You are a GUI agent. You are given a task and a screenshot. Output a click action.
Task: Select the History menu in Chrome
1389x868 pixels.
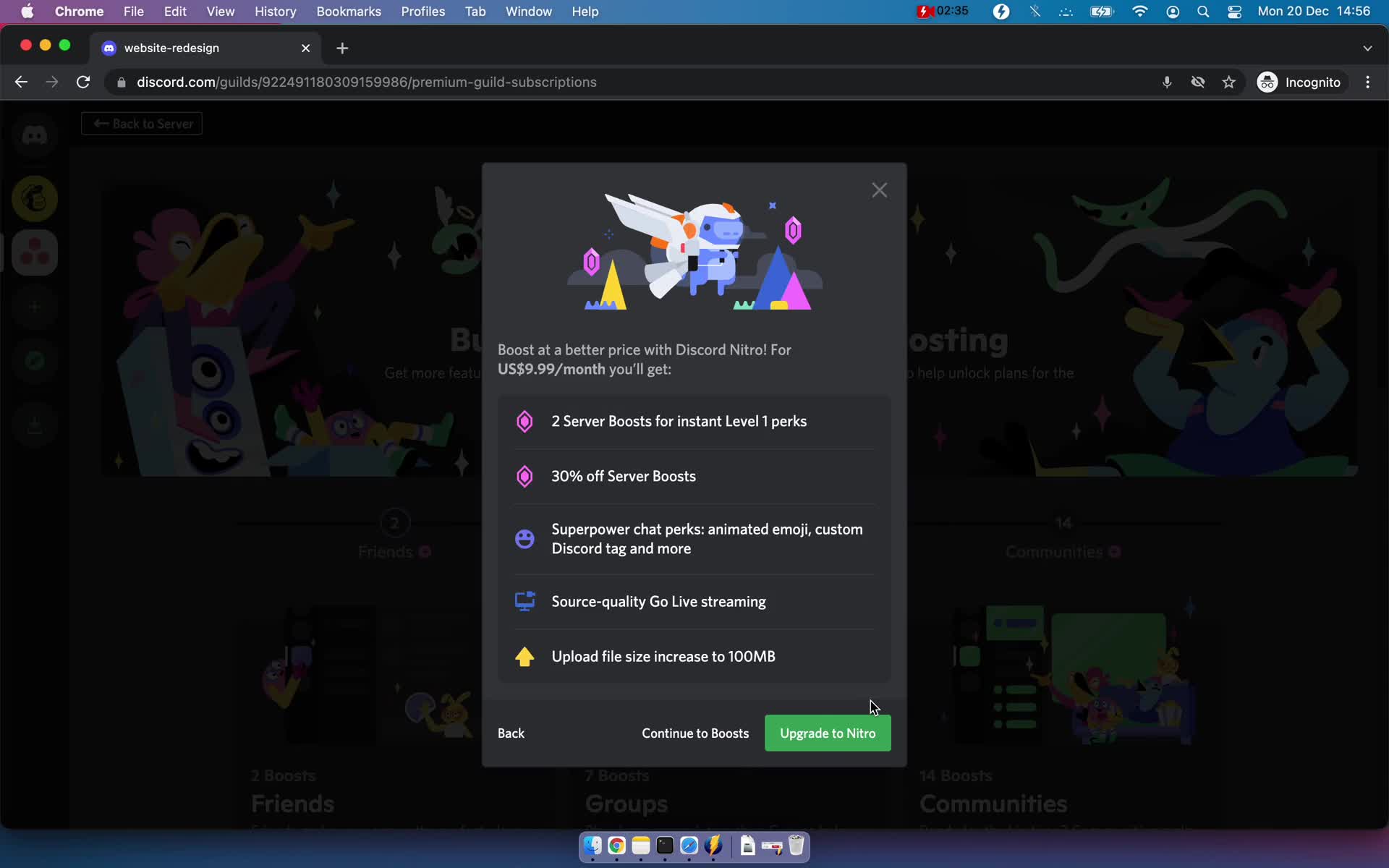click(274, 11)
